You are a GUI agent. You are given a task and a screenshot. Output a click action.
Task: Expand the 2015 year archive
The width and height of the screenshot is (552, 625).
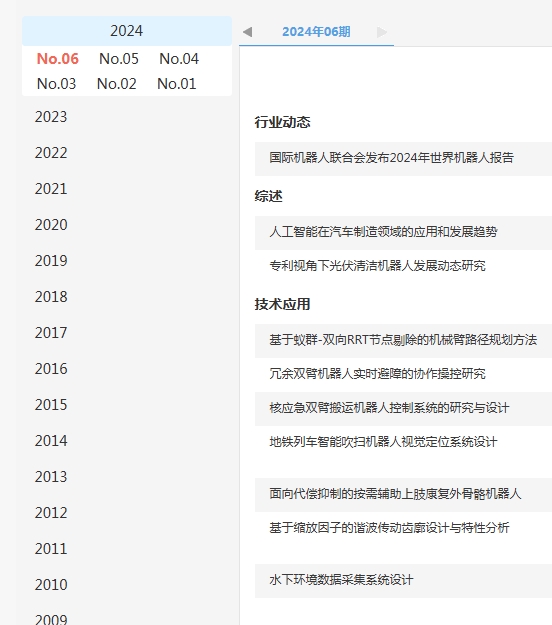pos(51,405)
